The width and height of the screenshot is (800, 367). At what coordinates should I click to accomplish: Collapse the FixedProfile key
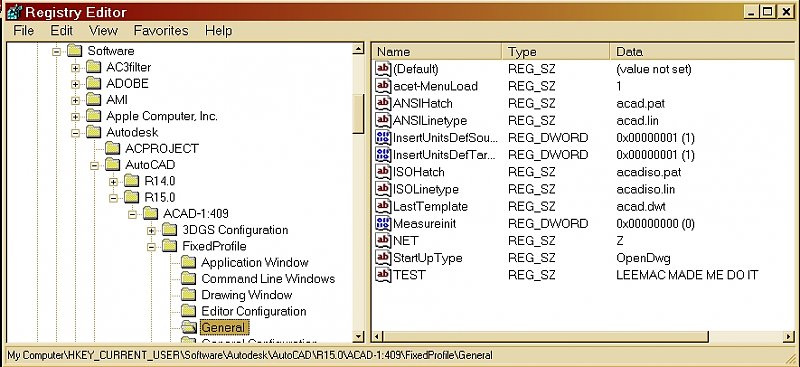pos(151,247)
